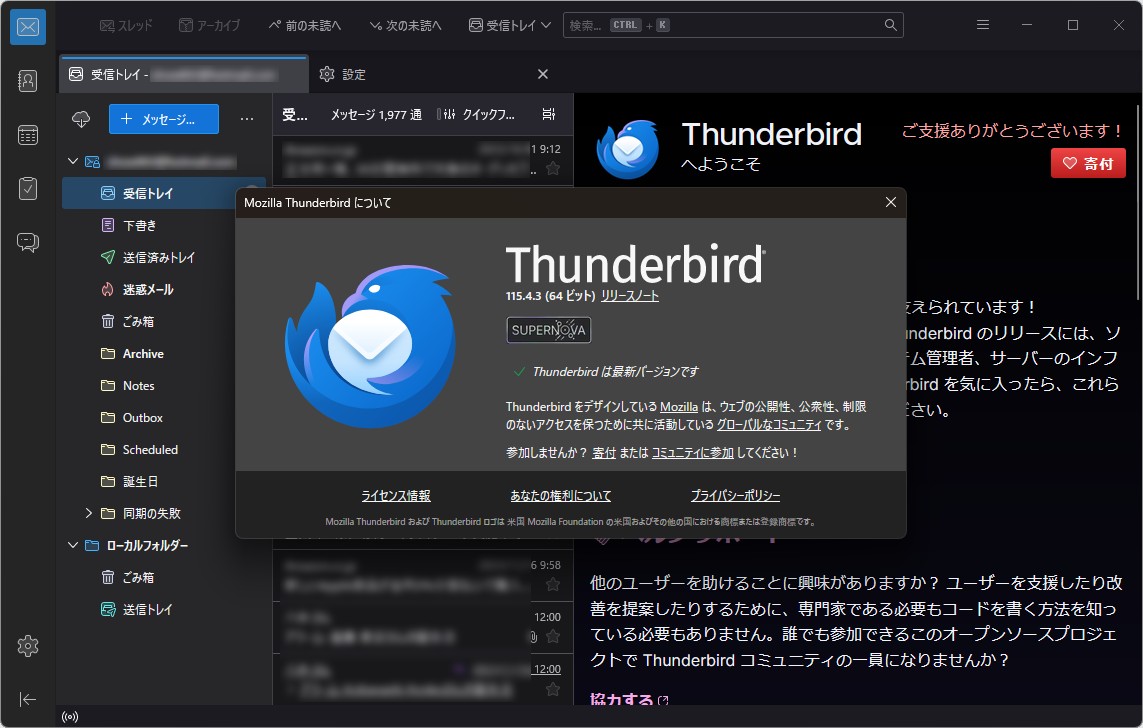Viewport: 1143px width, 728px height.
Task: Click the red 寄付 donation button
Action: click(1088, 162)
